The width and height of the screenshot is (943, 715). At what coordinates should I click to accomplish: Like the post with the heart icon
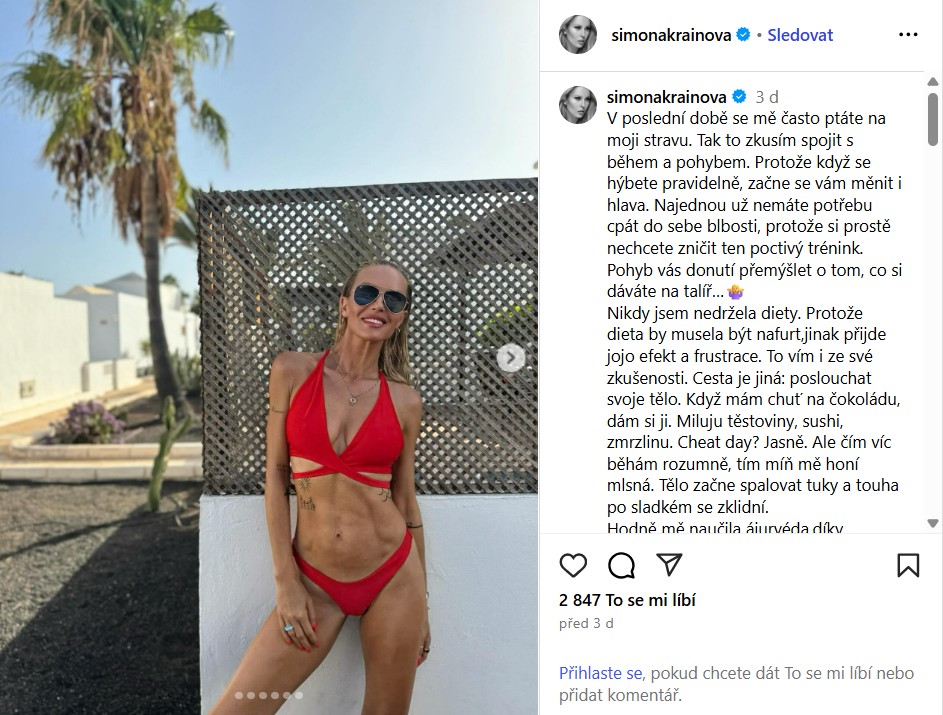click(x=573, y=565)
